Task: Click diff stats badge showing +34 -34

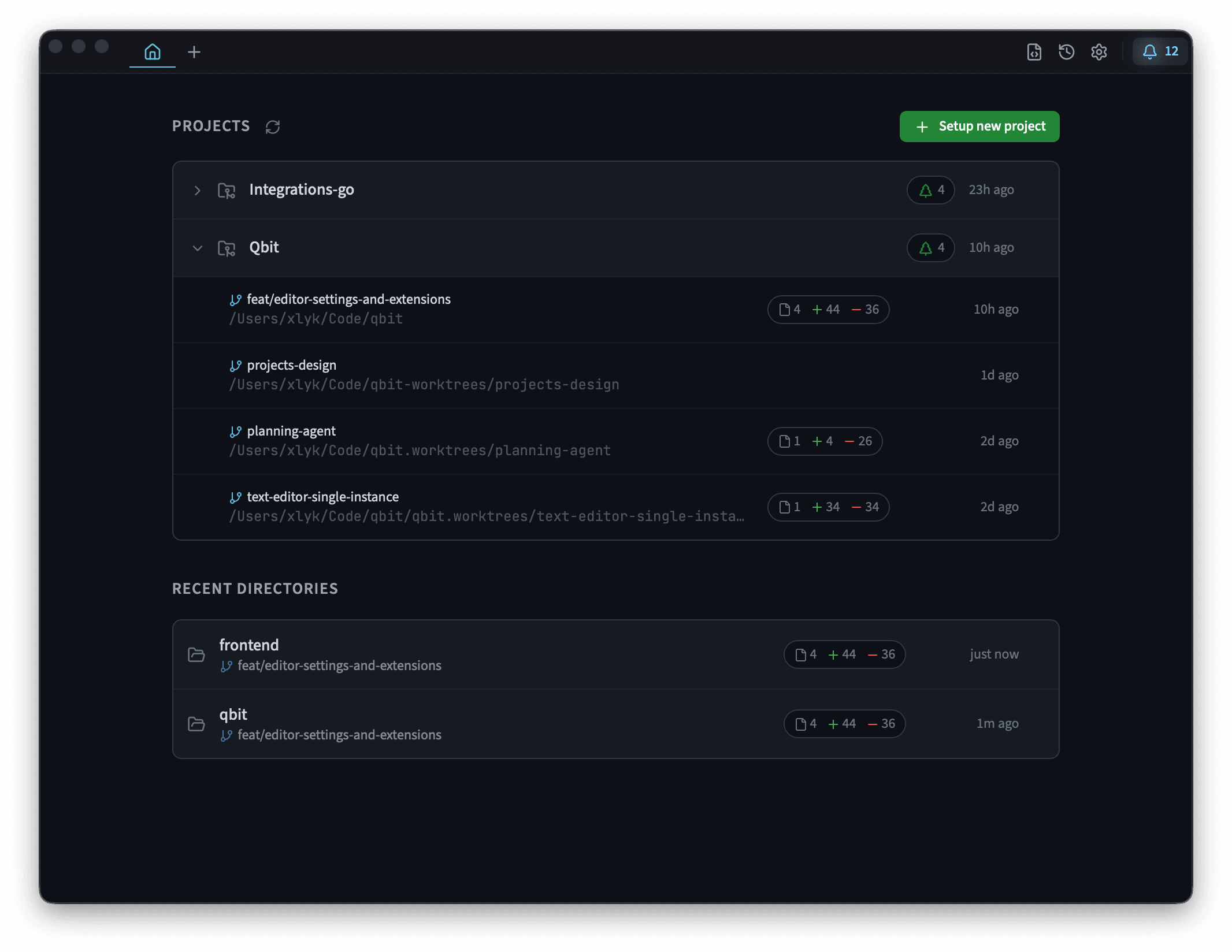Action: [828, 507]
